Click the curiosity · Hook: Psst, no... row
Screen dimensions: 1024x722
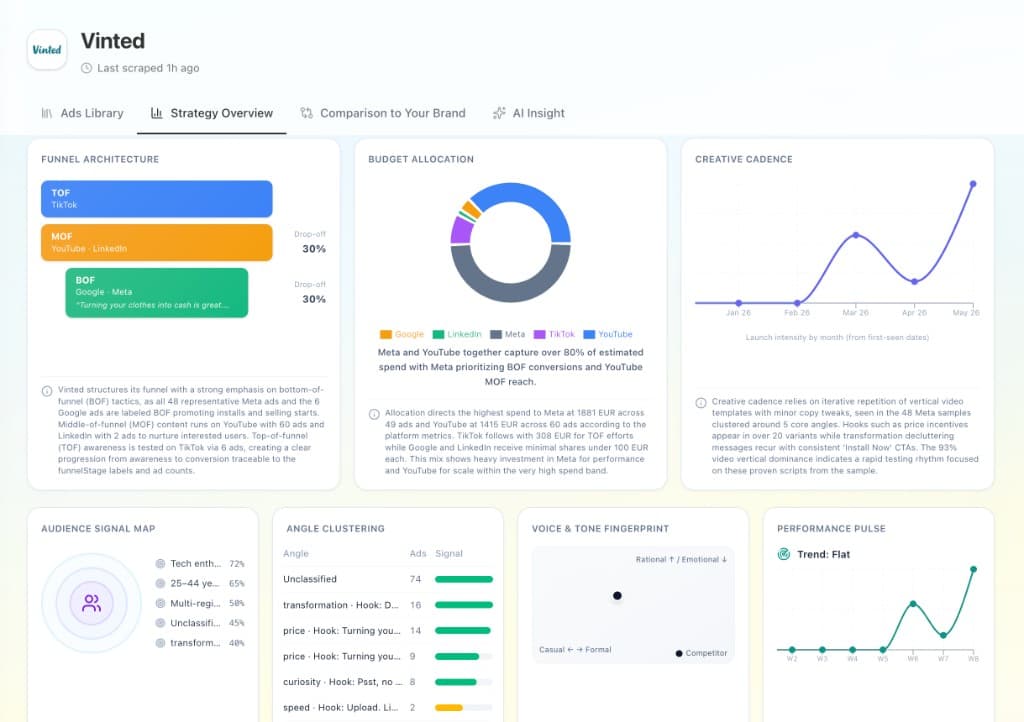click(x=388, y=682)
